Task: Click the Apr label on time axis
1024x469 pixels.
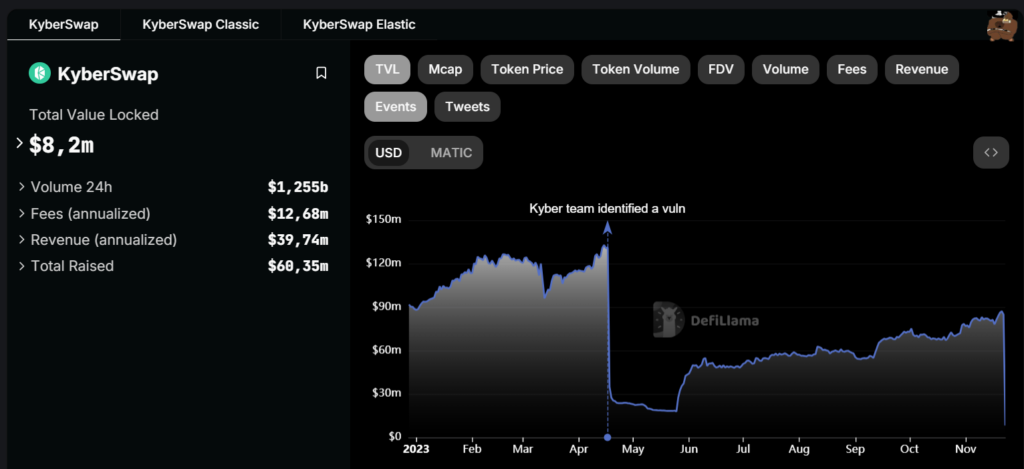Action: pos(579,449)
